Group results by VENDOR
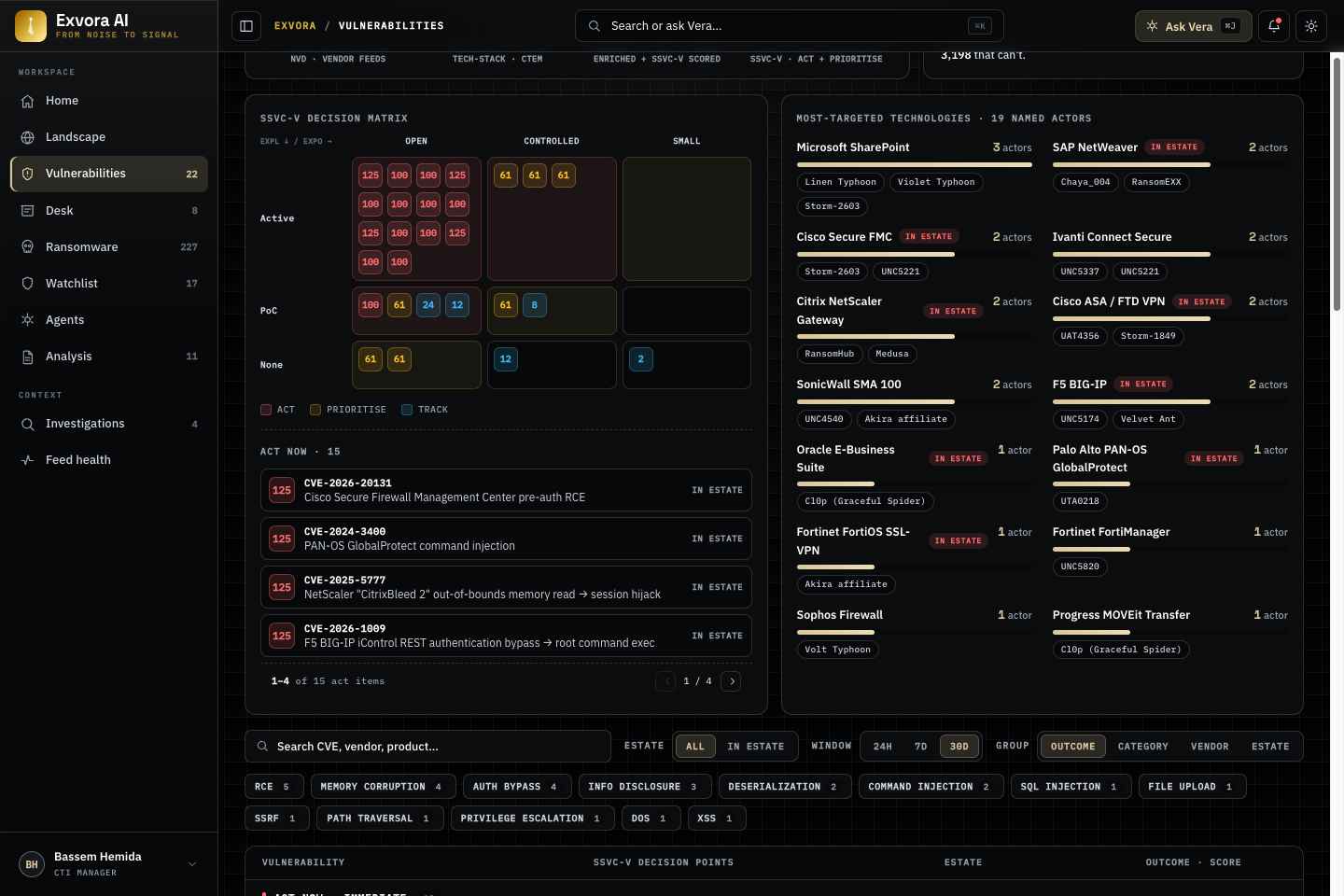Viewport: 1344px width, 896px height. [x=1210, y=747]
